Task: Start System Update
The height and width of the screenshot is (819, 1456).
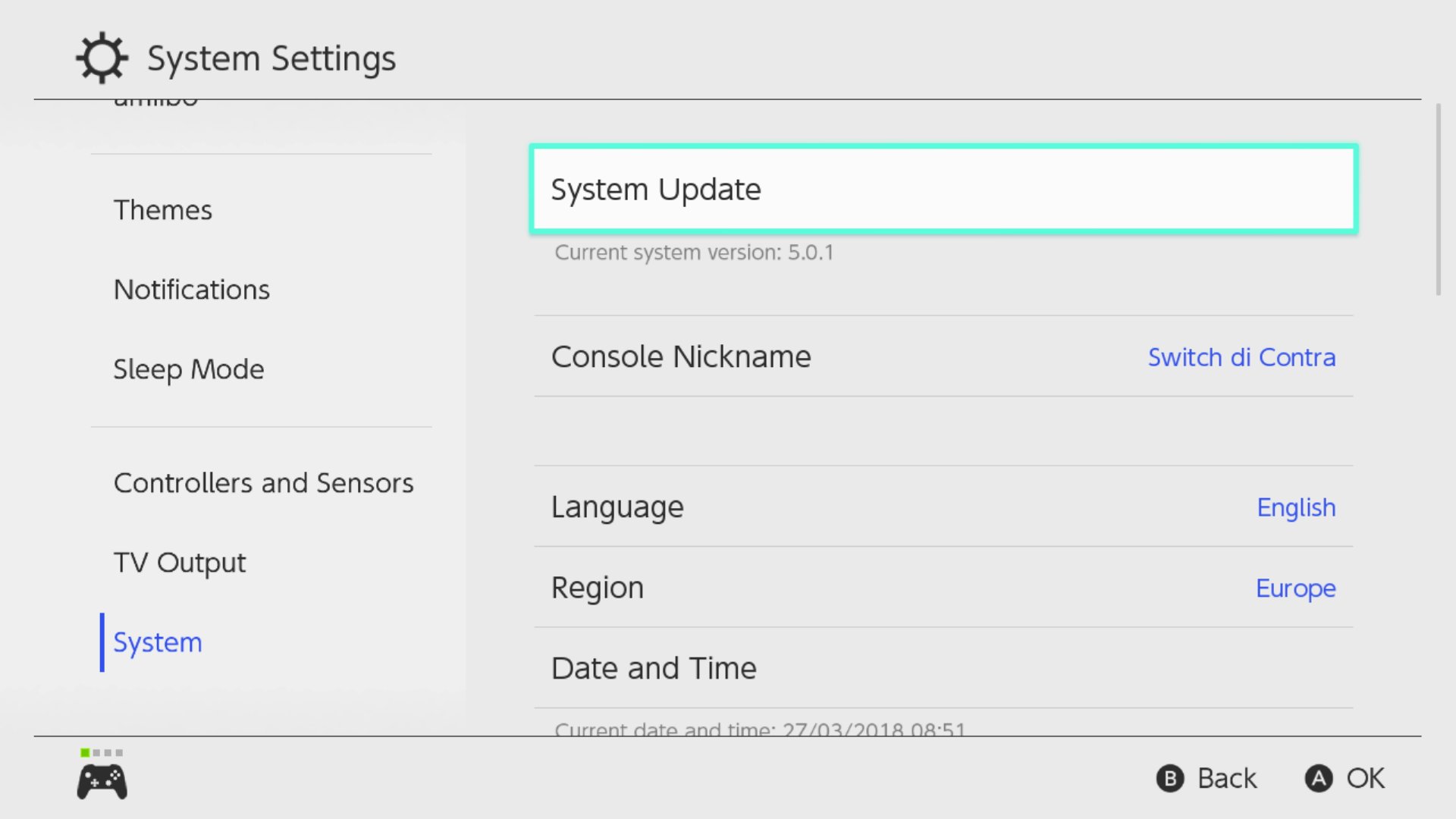Action: [943, 189]
